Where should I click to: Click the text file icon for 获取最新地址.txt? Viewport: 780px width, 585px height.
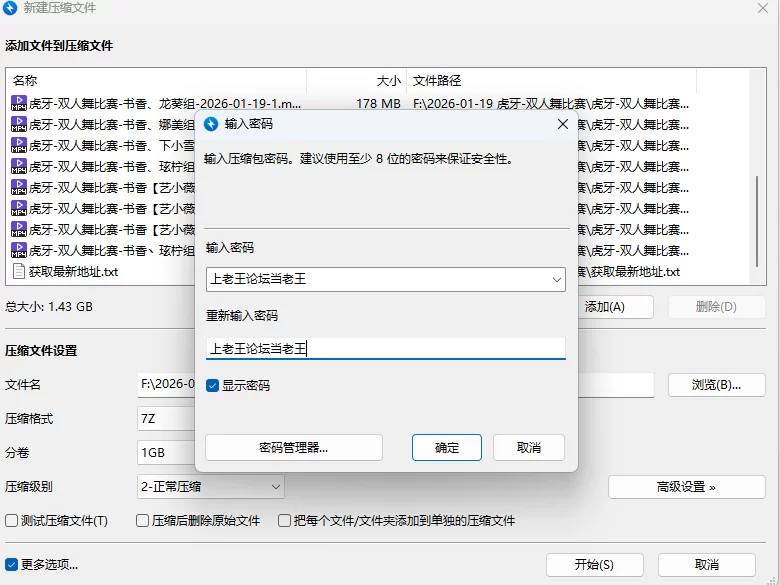19,271
